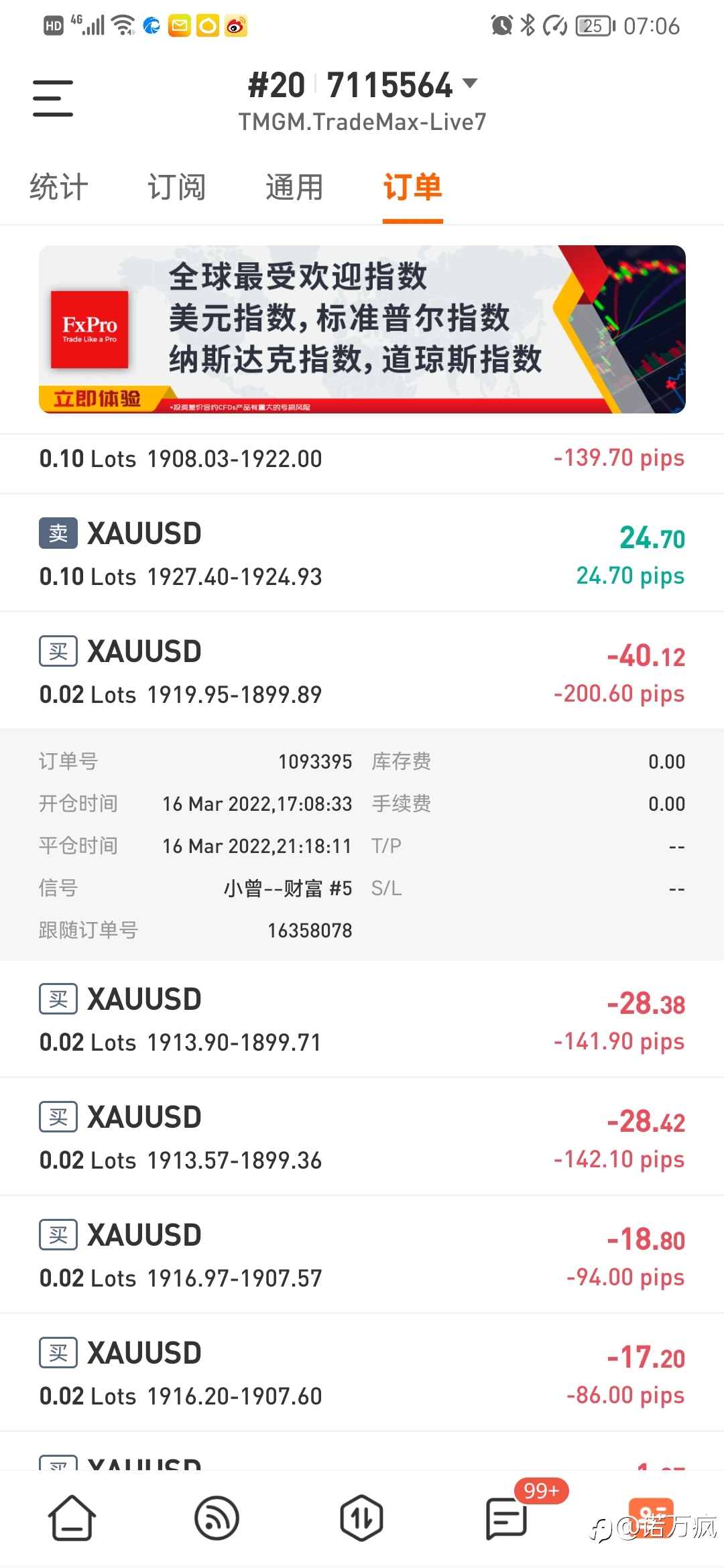724x1568 pixels.
Task: Open the hamburger side menu
Action: (x=53, y=98)
